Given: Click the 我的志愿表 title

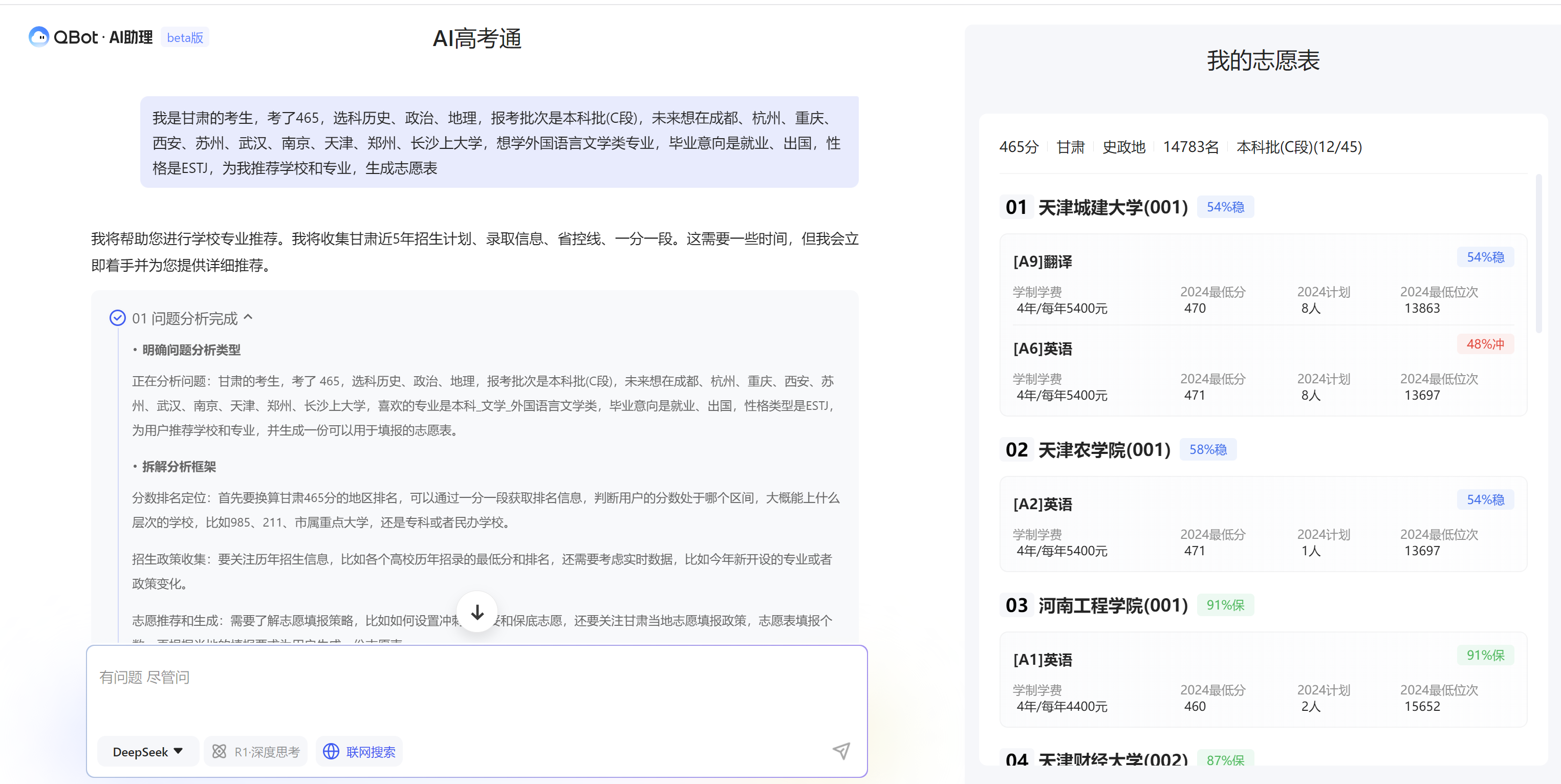Looking at the screenshot, I should pos(1263,60).
